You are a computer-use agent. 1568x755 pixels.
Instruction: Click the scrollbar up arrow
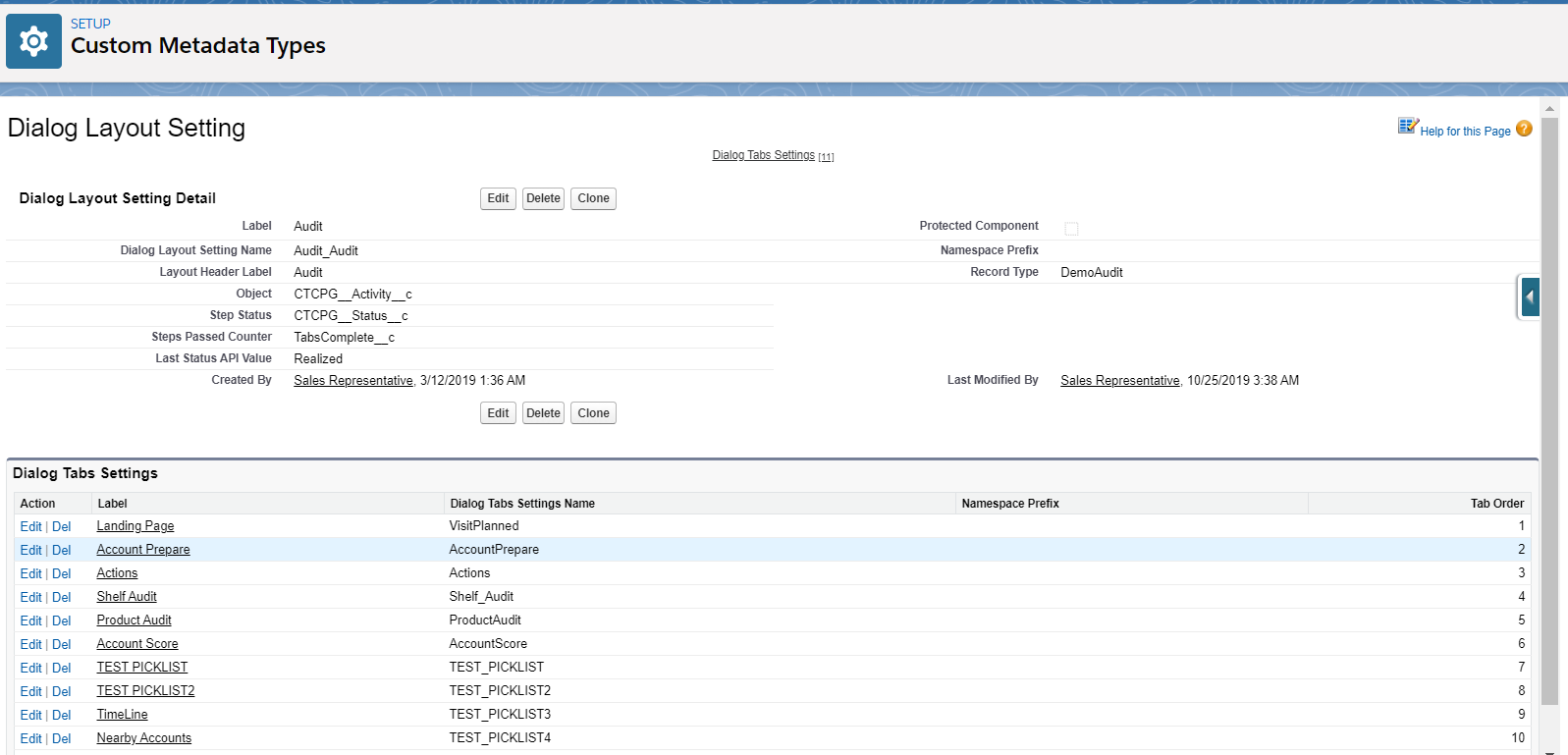click(1549, 109)
